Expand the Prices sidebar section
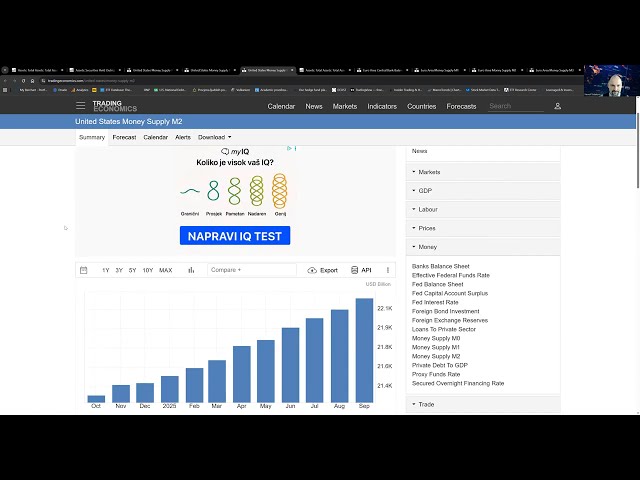This screenshot has width=640, height=480. click(x=483, y=228)
